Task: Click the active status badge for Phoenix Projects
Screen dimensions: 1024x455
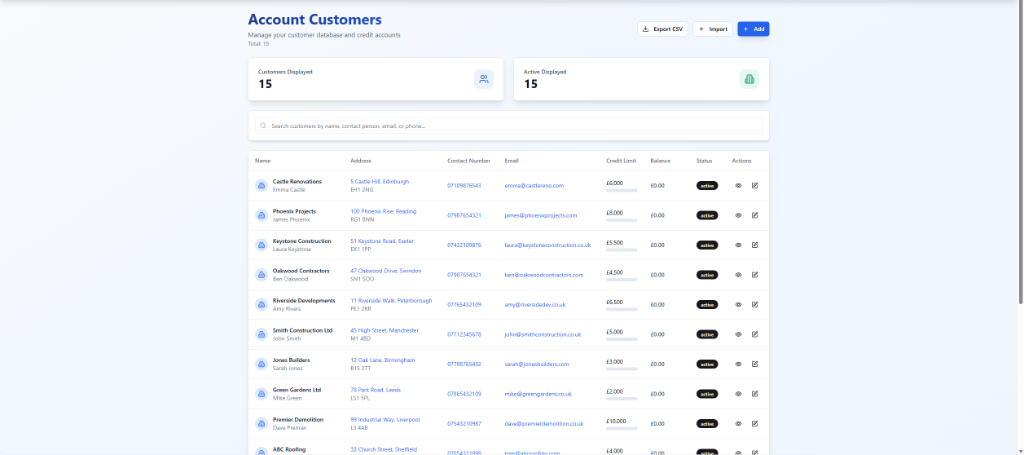Action: (x=707, y=215)
